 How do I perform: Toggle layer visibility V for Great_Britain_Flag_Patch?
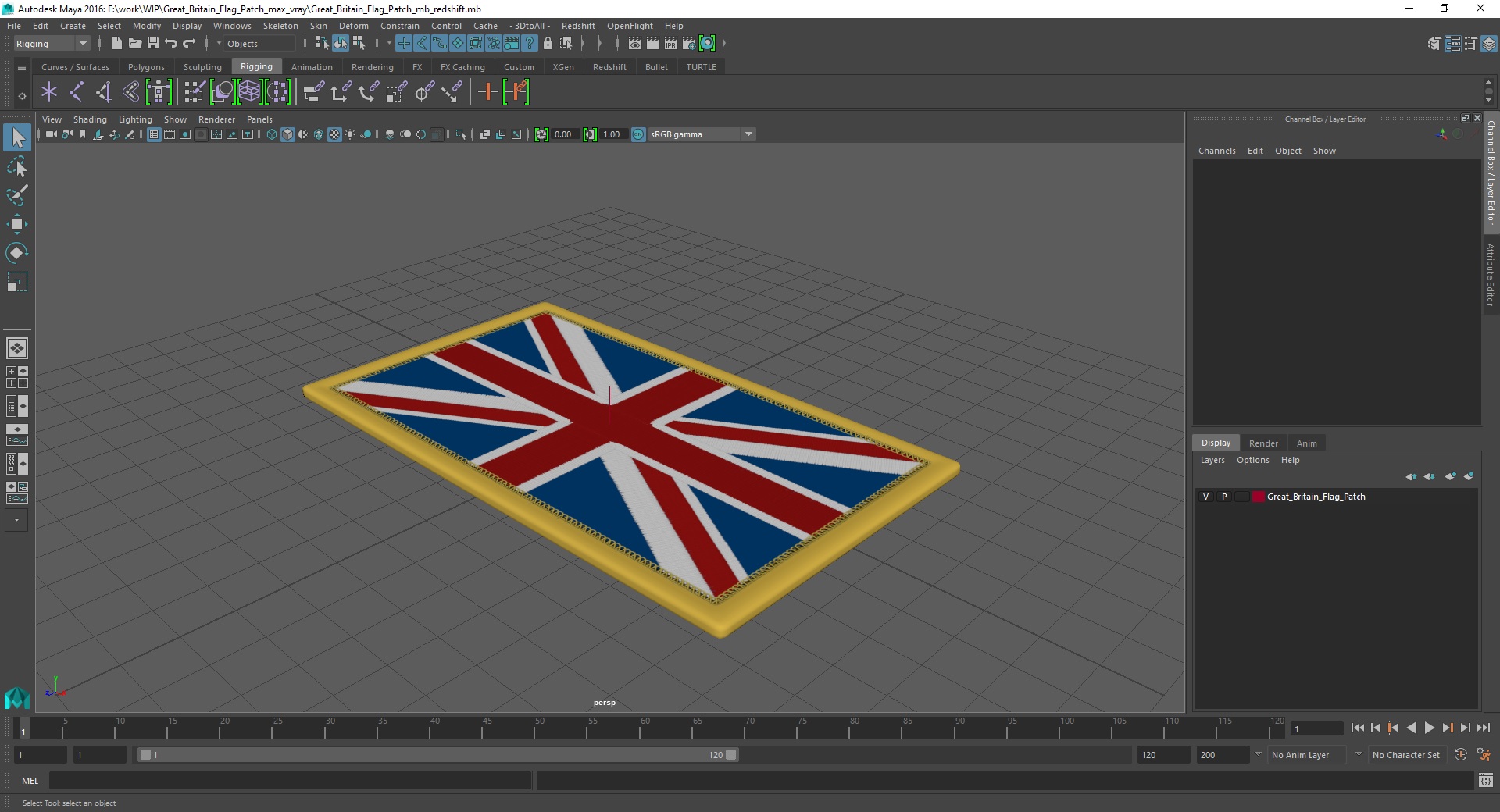[1205, 497]
